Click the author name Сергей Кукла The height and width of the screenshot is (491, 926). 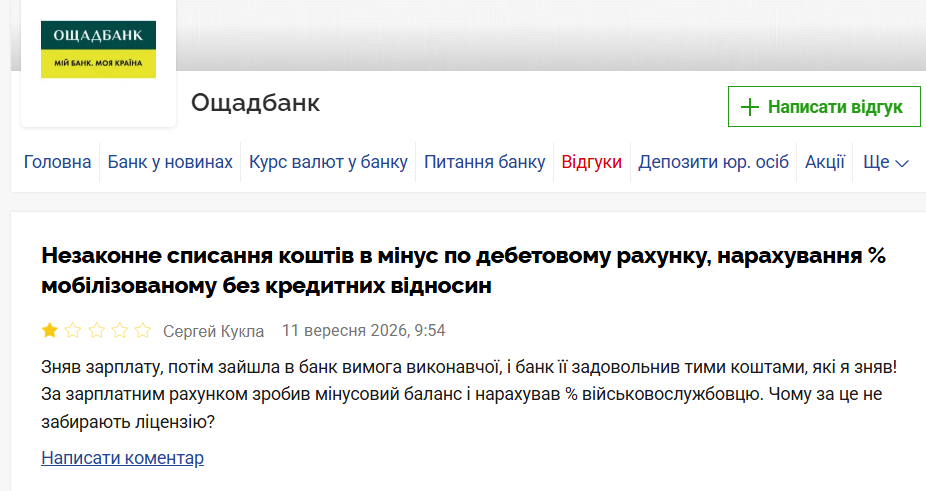(213, 331)
